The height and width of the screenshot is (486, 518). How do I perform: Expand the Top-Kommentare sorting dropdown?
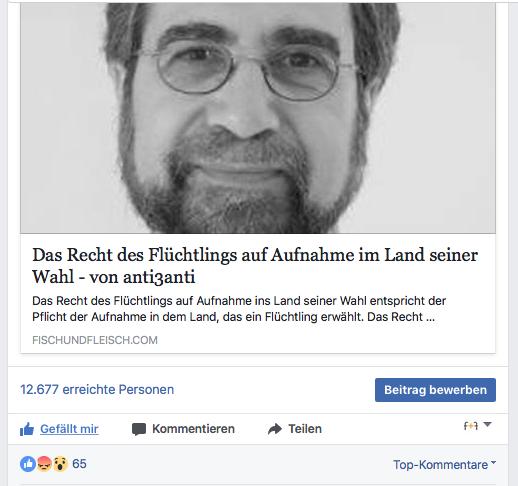[444, 464]
